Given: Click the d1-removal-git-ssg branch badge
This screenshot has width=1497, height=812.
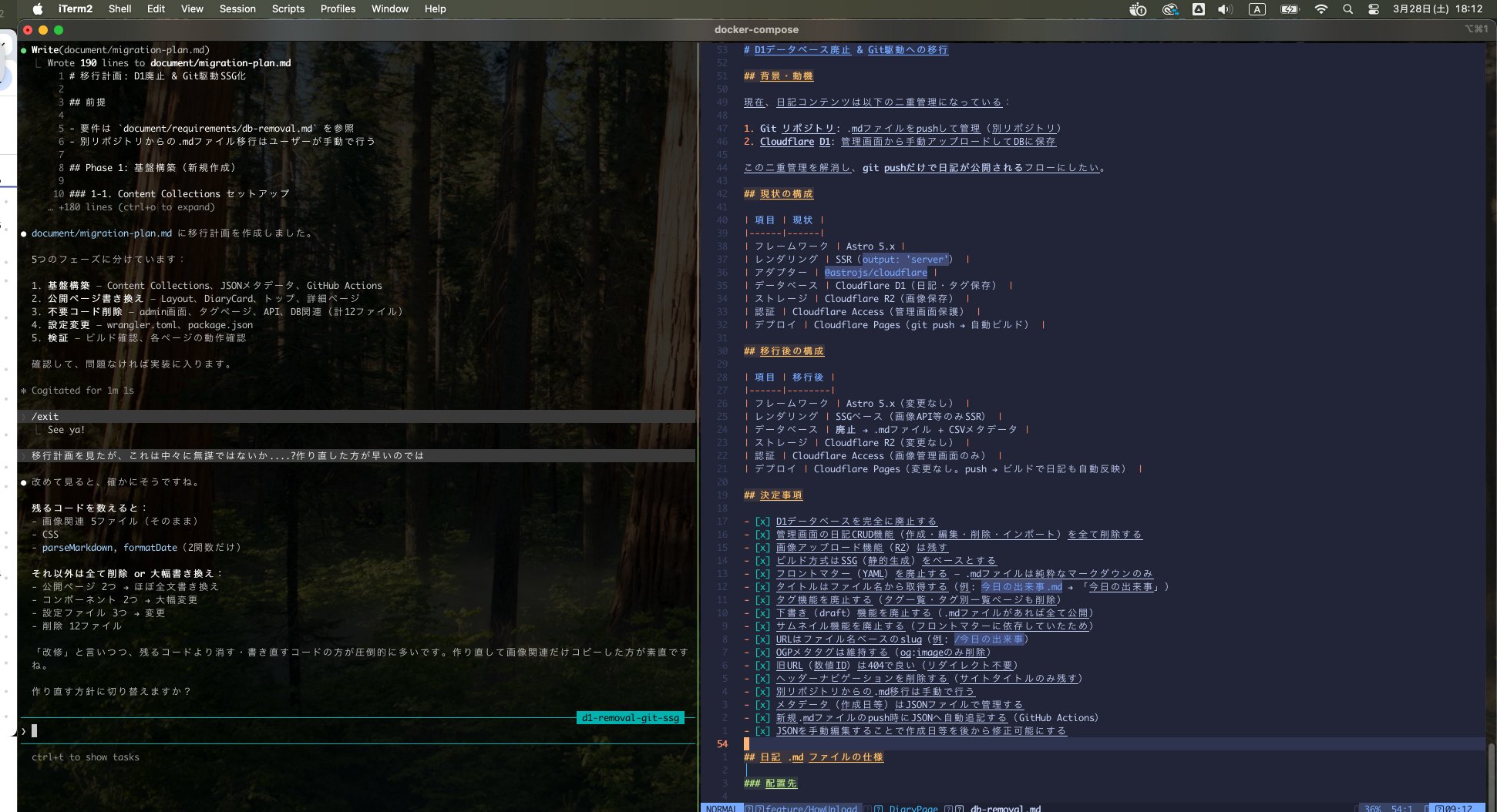Looking at the screenshot, I should pyautogui.click(x=631, y=718).
